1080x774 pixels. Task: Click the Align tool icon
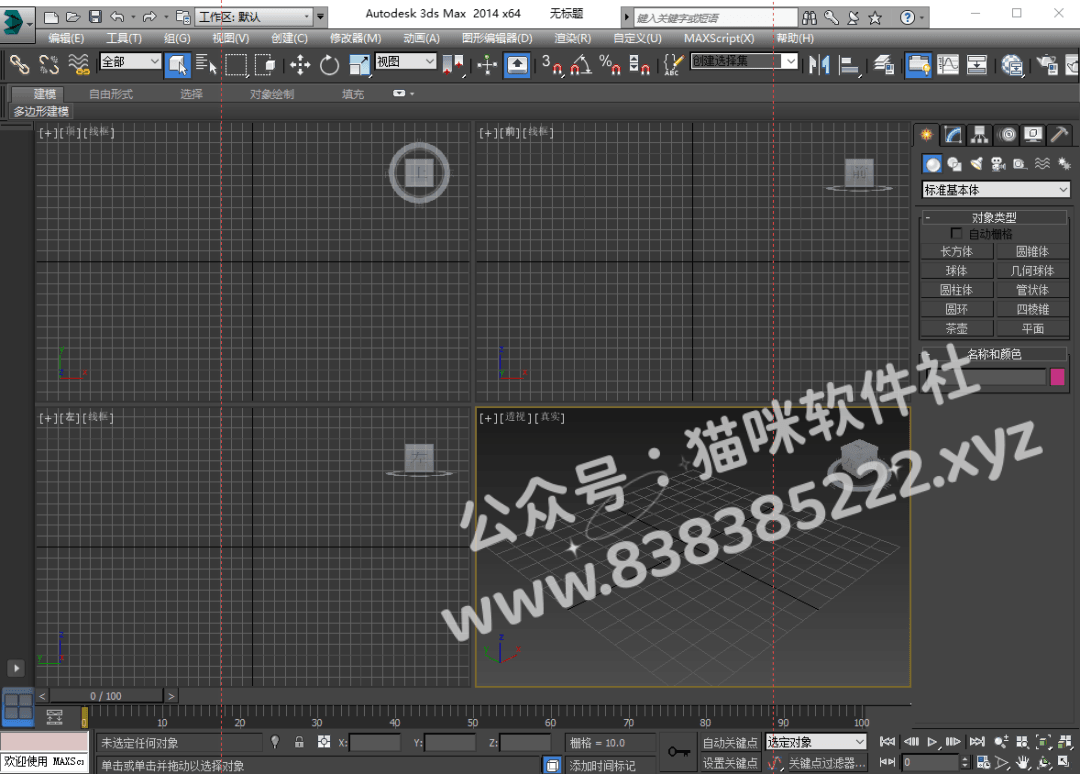click(849, 65)
